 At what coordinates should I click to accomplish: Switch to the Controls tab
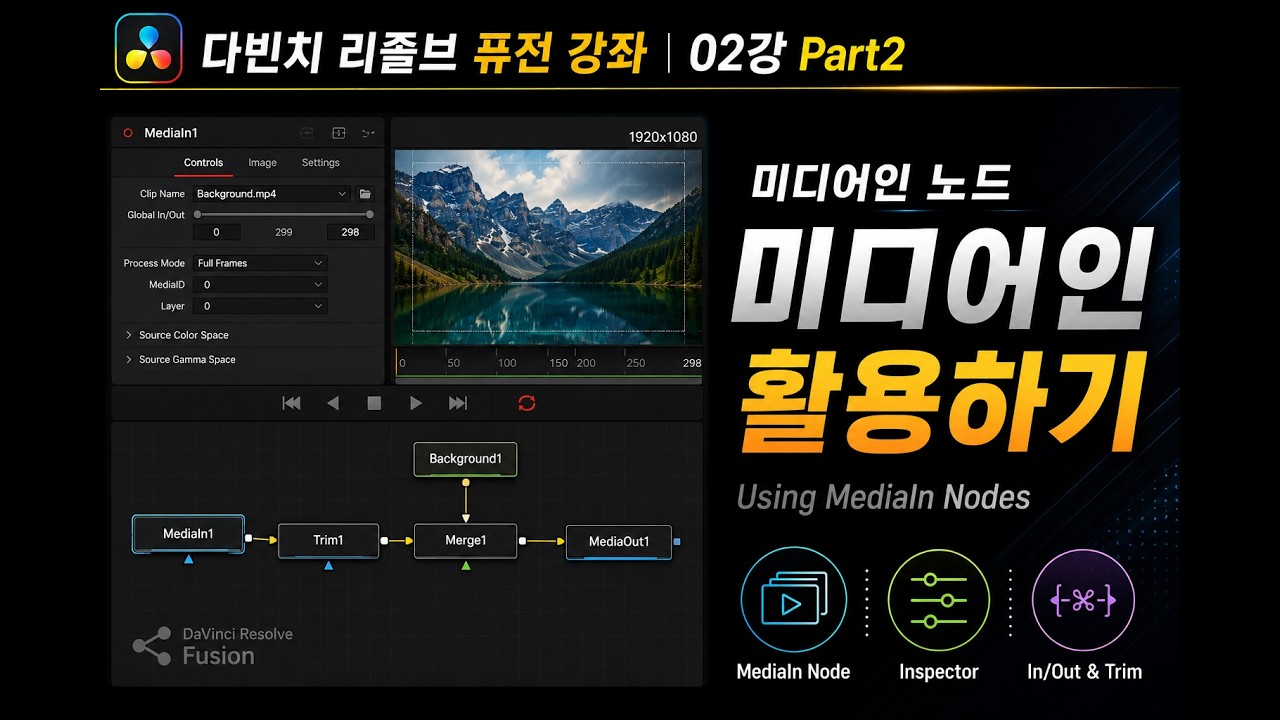[204, 162]
